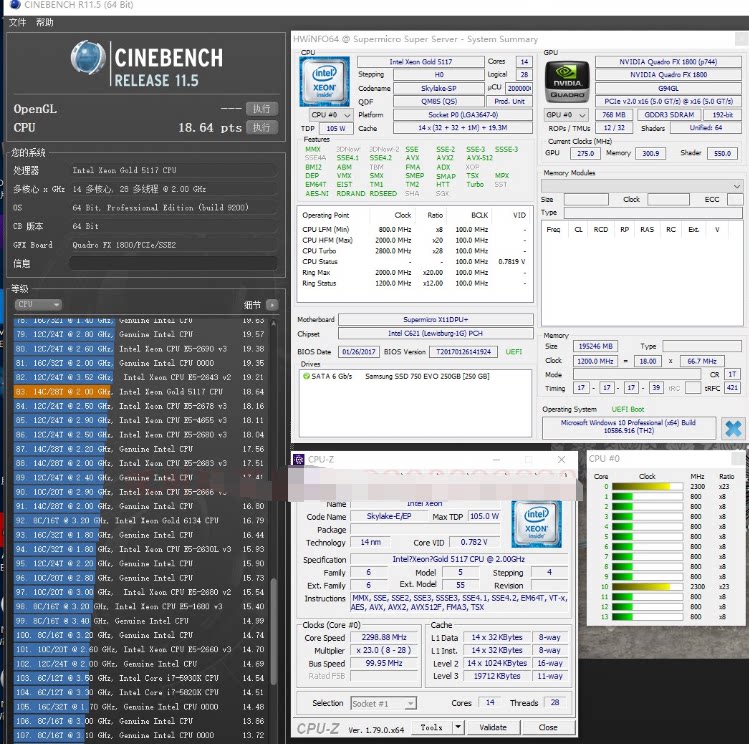749x744 pixels.
Task: Select ranking row Intel Core i7-5930K CPU
Action: pyautogui.click(x=139, y=678)
